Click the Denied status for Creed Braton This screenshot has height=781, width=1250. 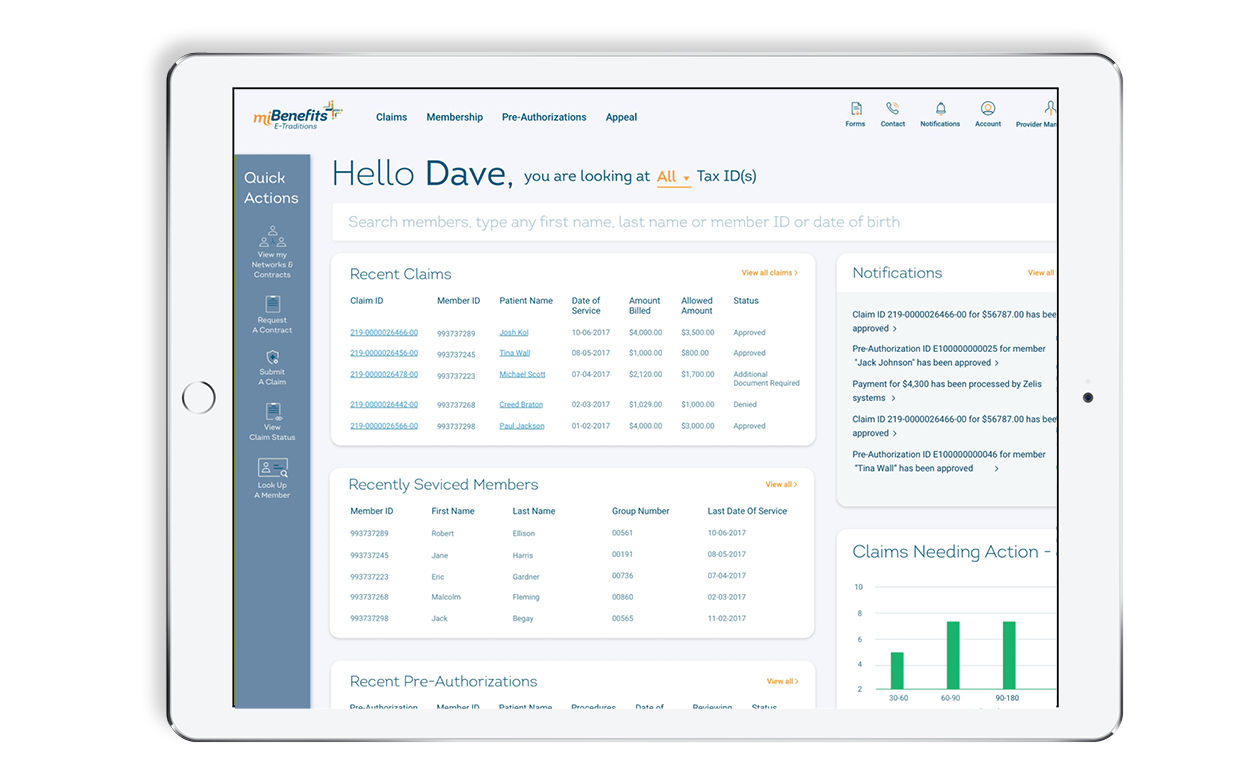click(745, 405)
